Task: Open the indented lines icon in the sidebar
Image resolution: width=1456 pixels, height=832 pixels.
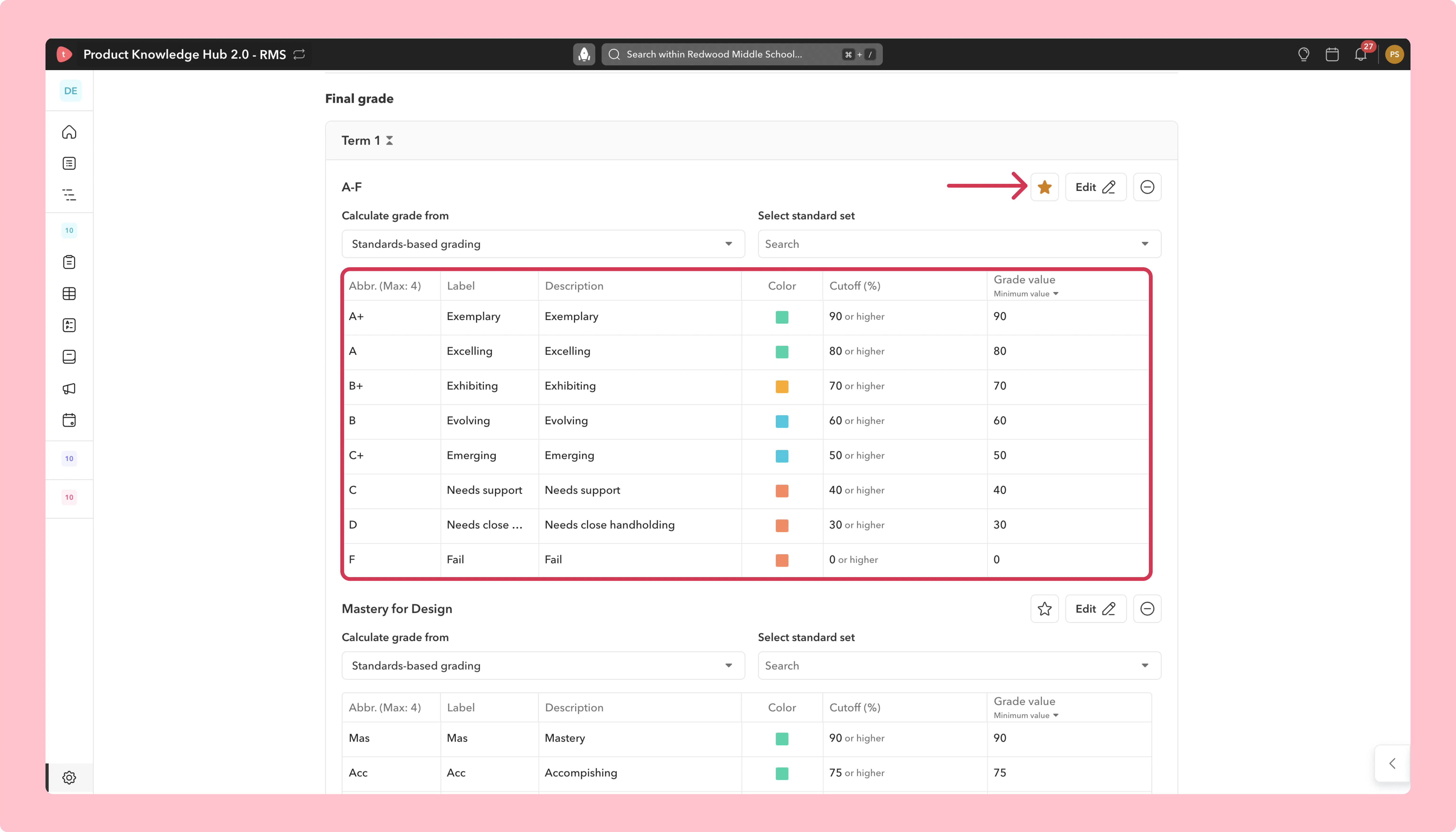Action: [69, 195]
